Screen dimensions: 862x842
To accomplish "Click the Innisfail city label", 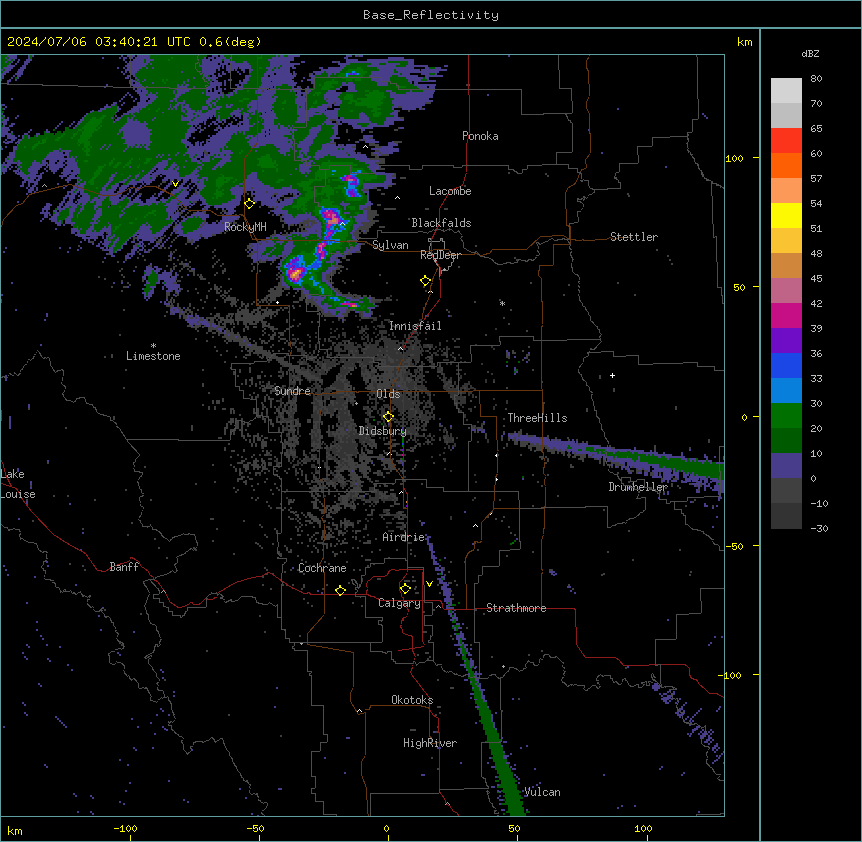I will point(415,326).
